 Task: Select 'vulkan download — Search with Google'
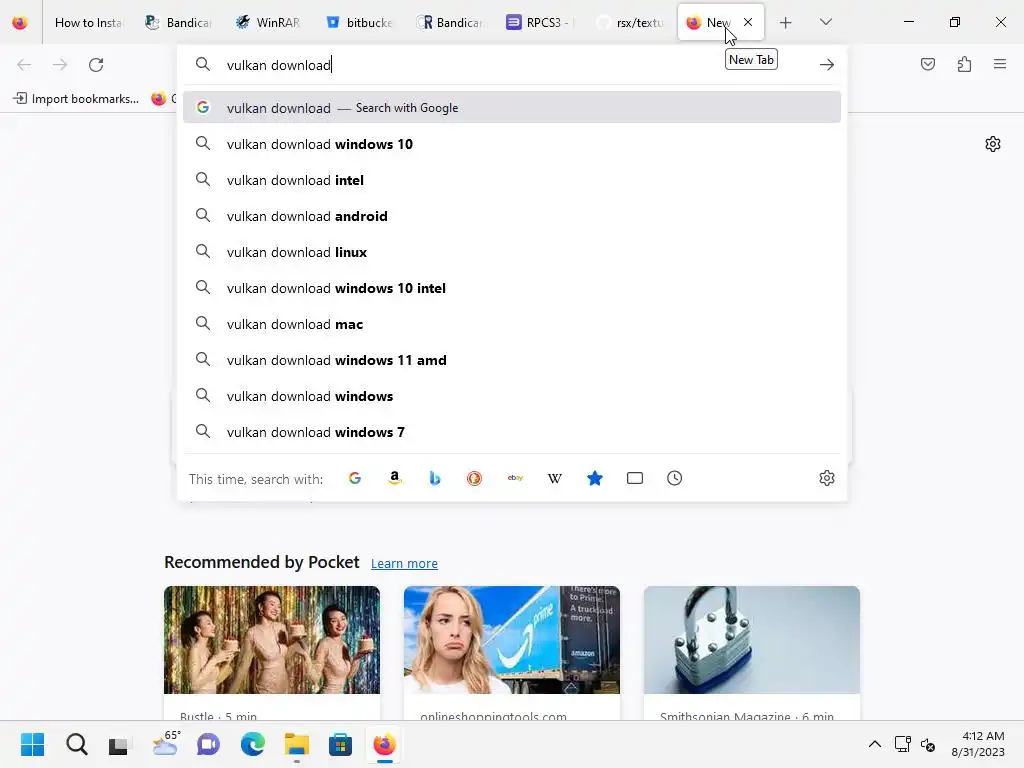click(512, 108)
